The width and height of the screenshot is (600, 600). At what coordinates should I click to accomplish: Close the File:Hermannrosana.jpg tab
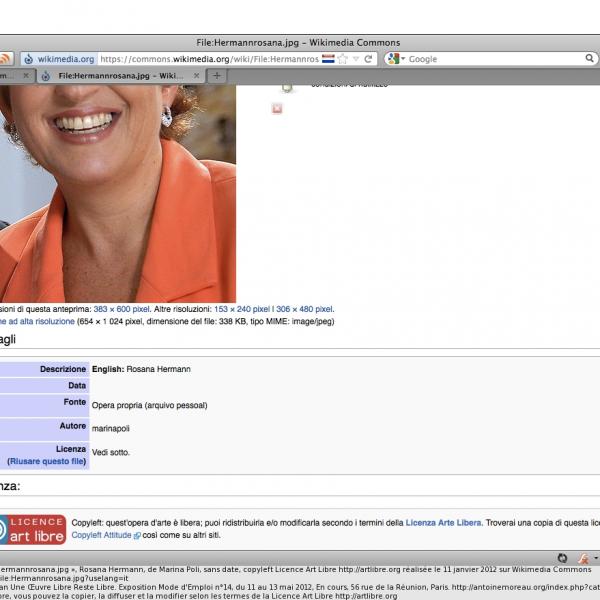point(196,76)
